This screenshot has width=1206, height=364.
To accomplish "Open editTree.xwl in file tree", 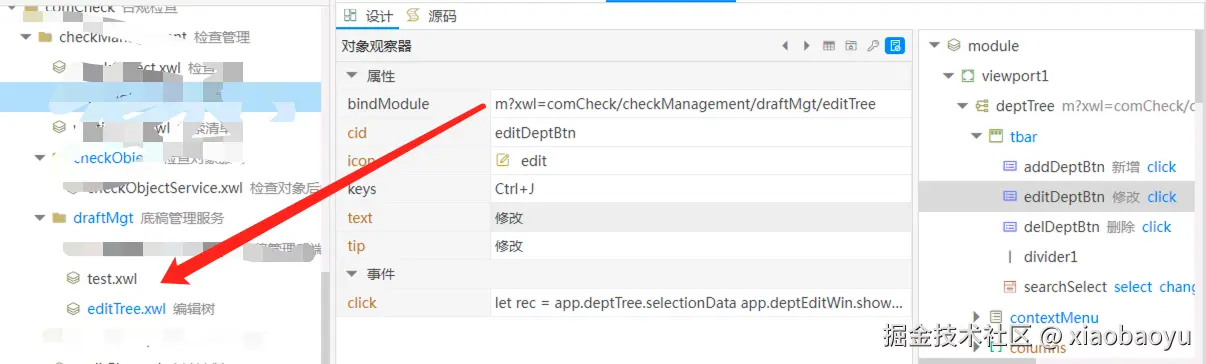I will click(126, 309).
